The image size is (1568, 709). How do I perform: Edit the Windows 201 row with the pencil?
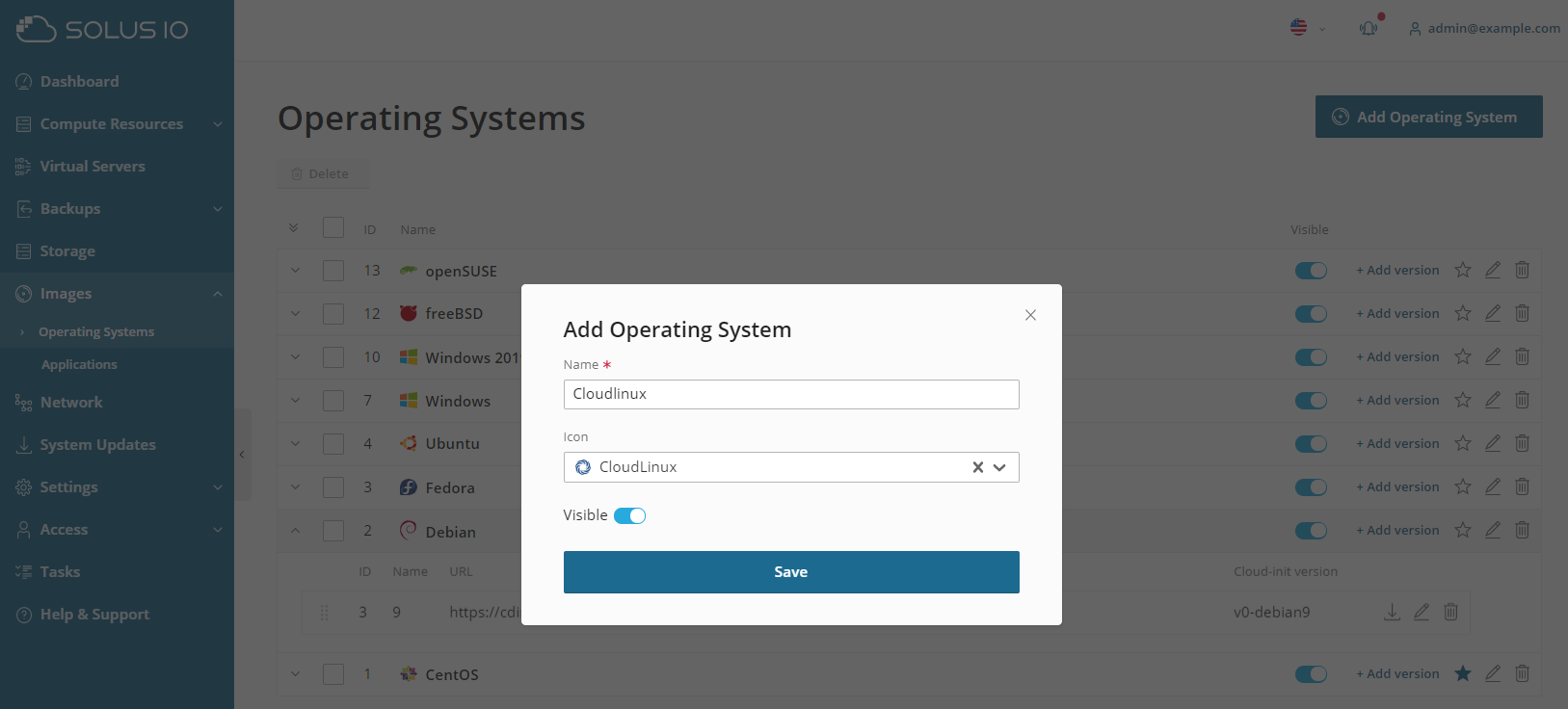pyautogui.click(x=1493, y=356)
